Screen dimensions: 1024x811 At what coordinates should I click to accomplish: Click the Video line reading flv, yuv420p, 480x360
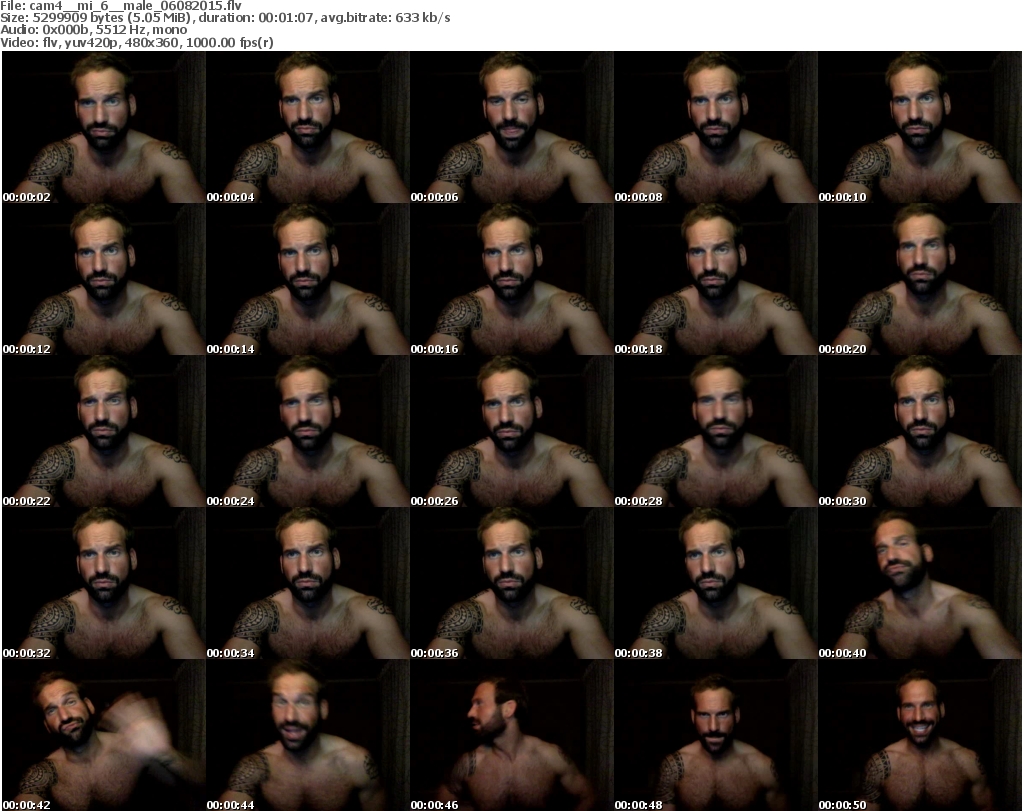pos(137,42)
